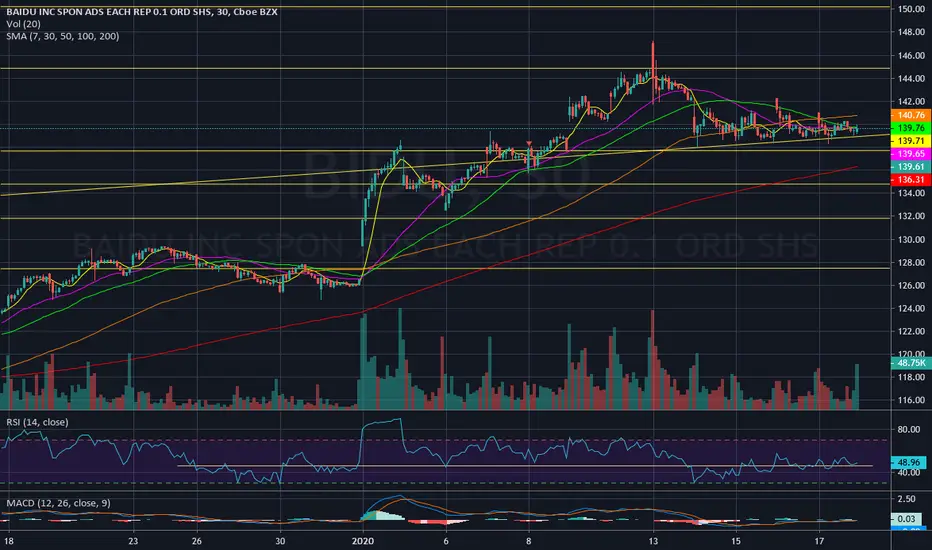This screenshot has height=550, width=932.
Task: Click the 30 date label on the time axis
Action: coord(280,541)
